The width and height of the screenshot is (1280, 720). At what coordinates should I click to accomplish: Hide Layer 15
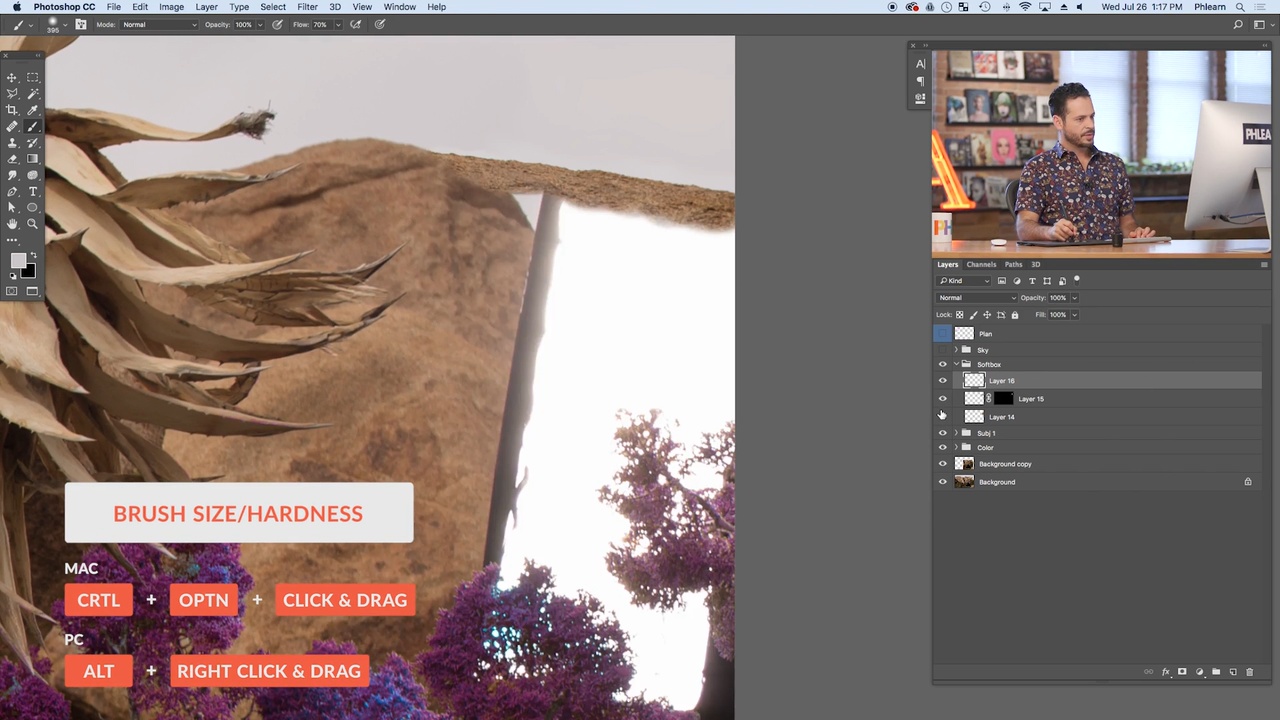point(942,399)
